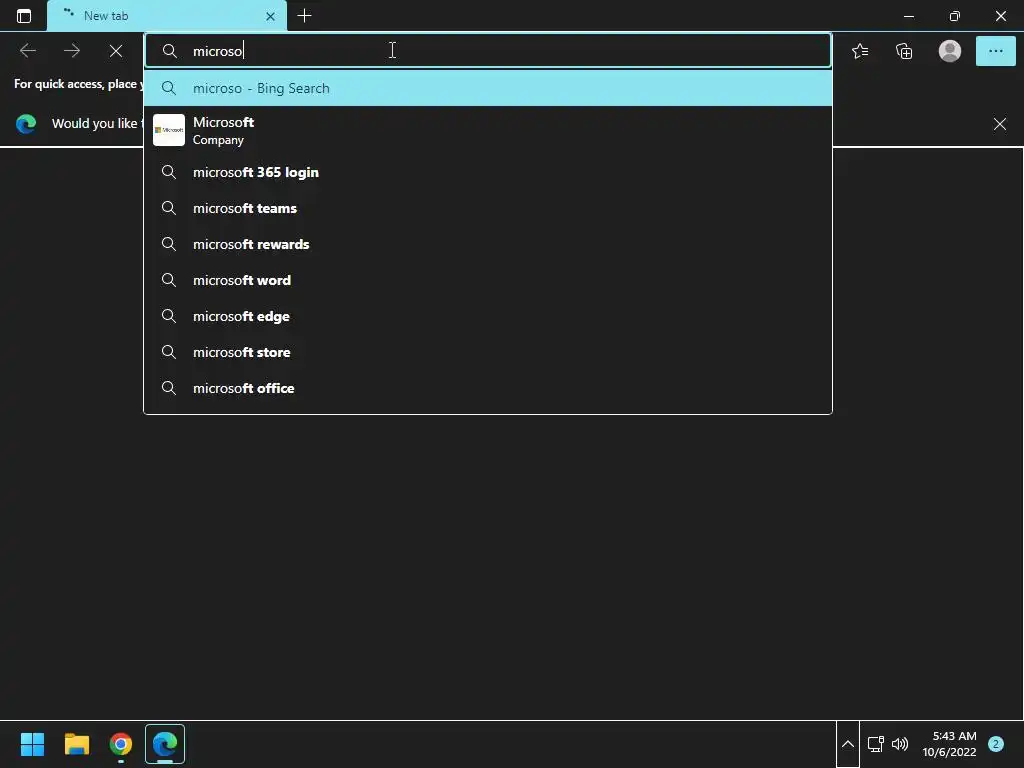Viewport: 1024px width, 768px height.
Task: Select microsoft rewards suggestion
Action: tap(488, 244)
